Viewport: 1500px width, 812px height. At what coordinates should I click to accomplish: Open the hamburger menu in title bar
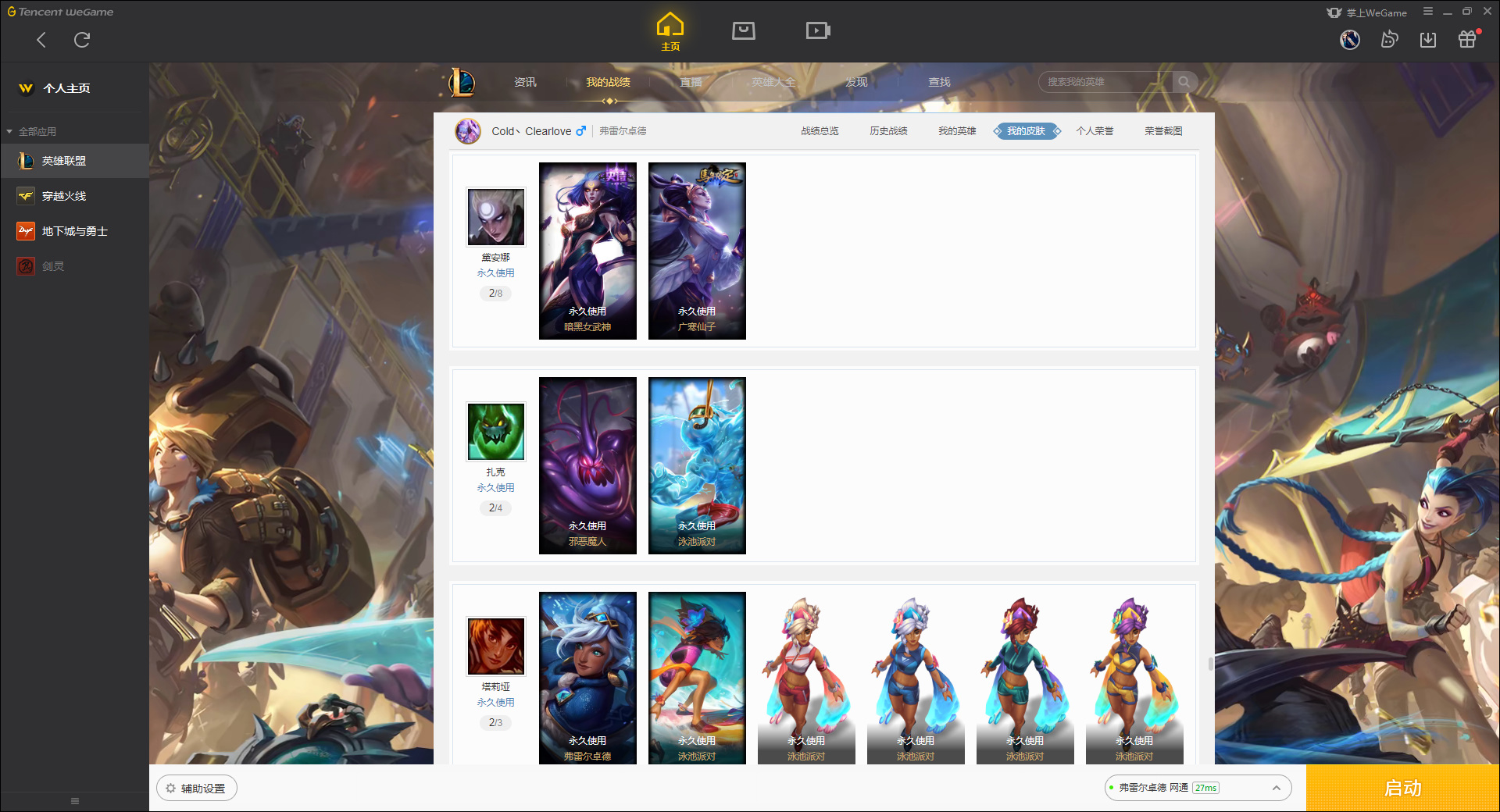point(1428,12)
